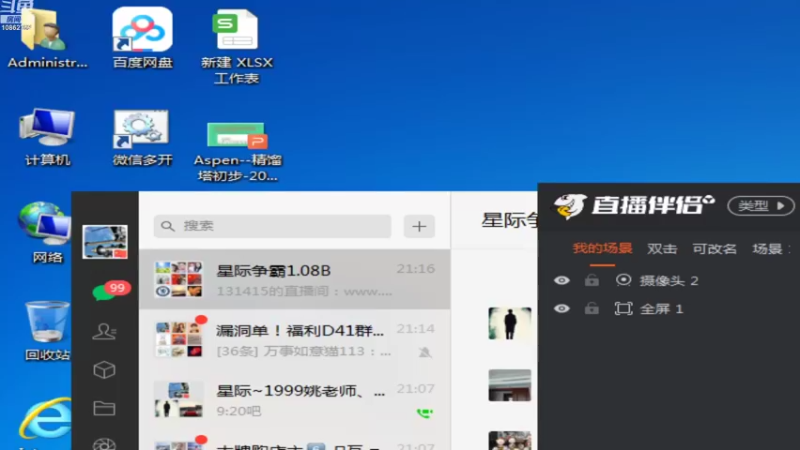Screen dimensions: 800x450
Task: Open the WeChat favorites cube icon
Action: pyautogui.click(x=104, y=370)
